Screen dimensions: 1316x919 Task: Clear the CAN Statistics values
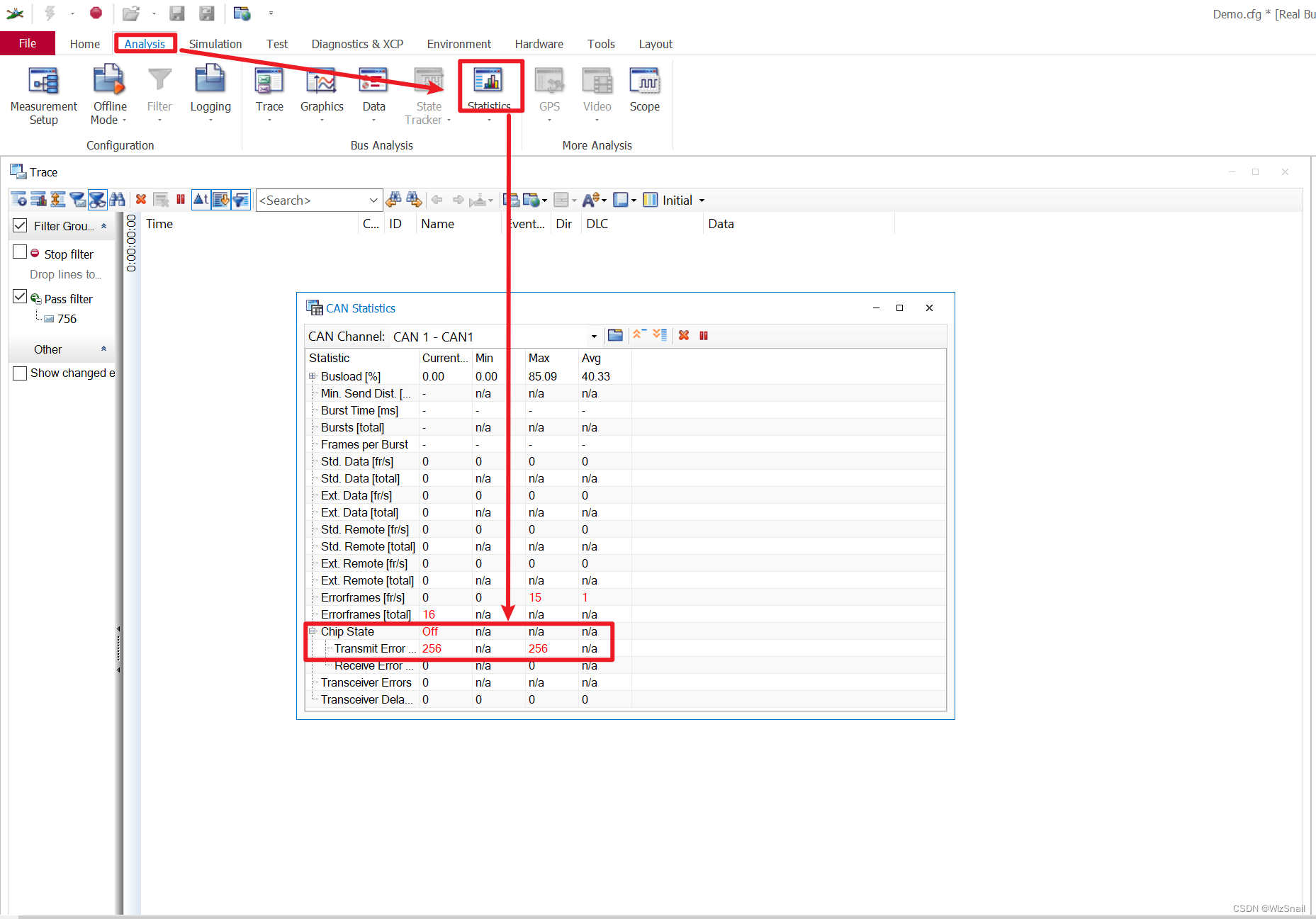pos(684,335)
